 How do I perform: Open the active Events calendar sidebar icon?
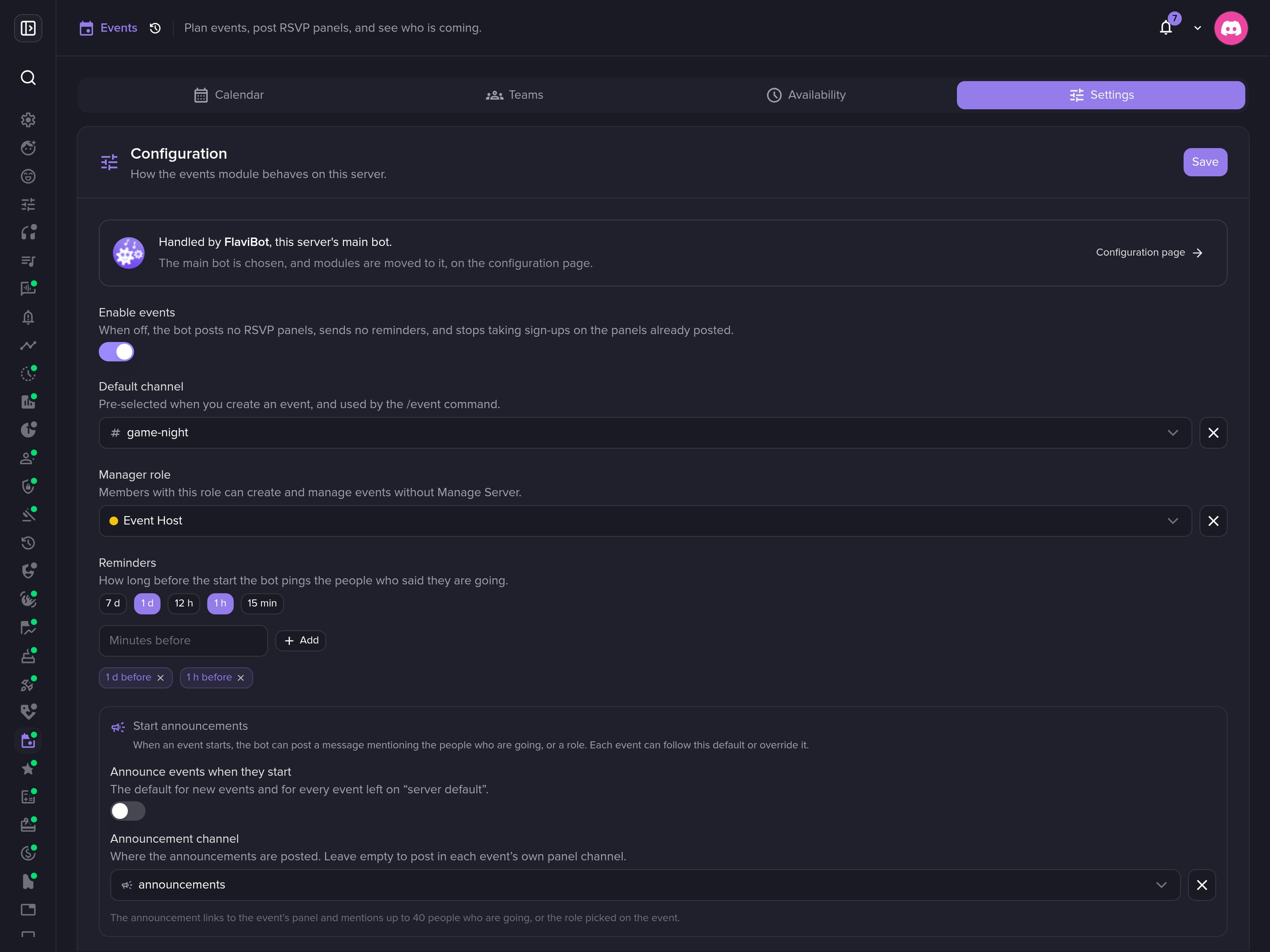point(28,740)
